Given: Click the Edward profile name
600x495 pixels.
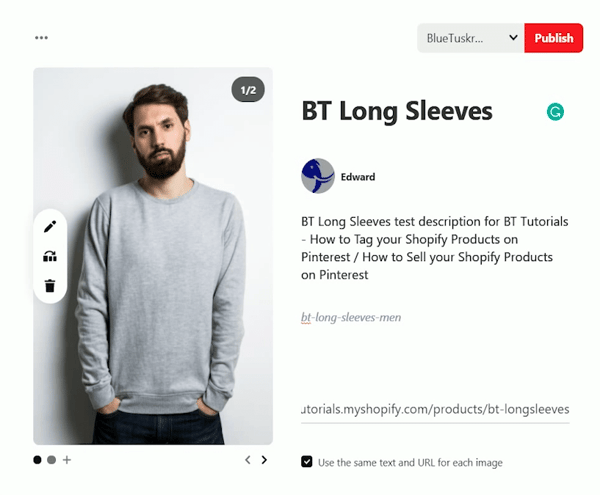Looking at the screenshot, I should [358, 177].
